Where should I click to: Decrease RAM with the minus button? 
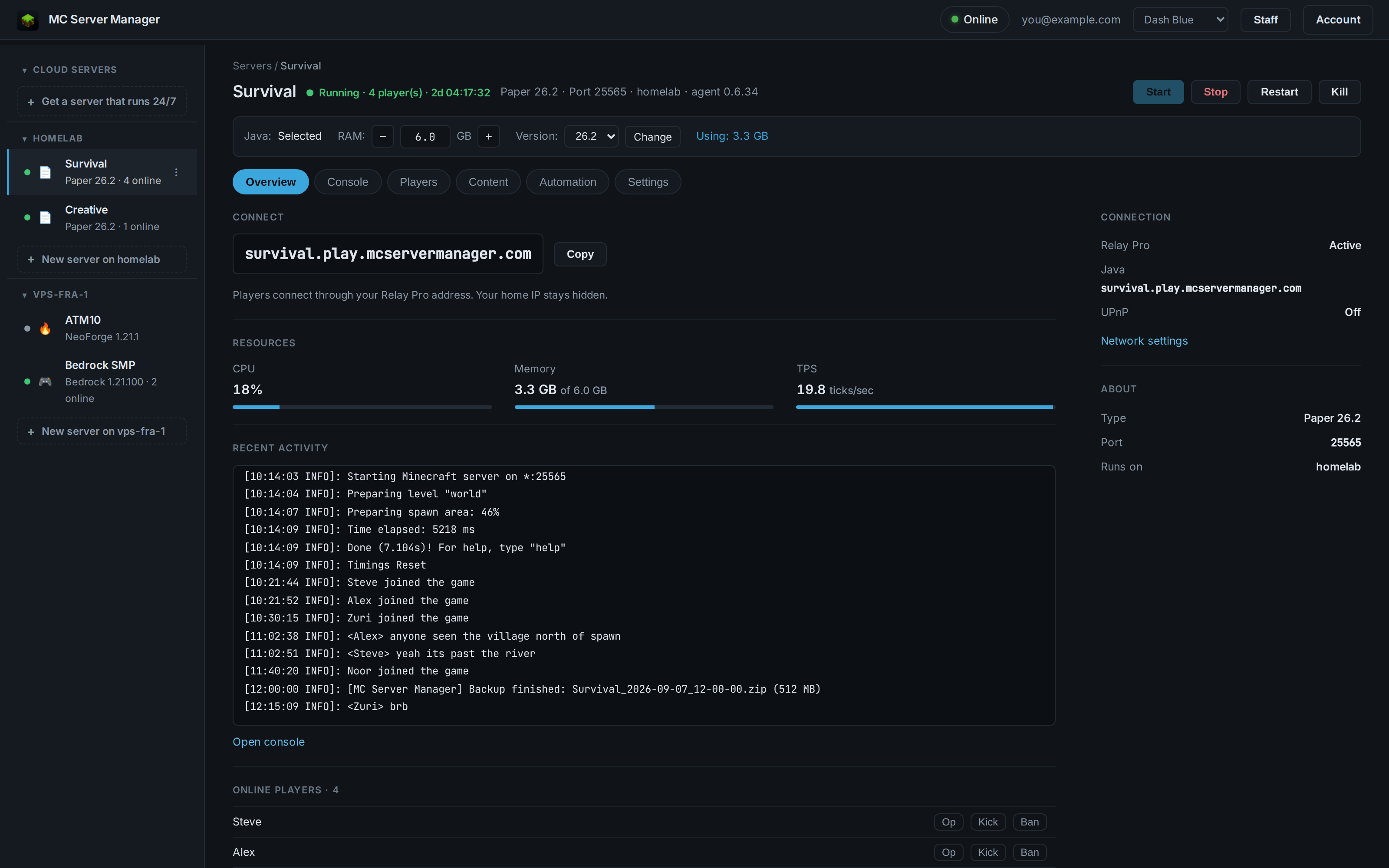[x=383, y=137]
